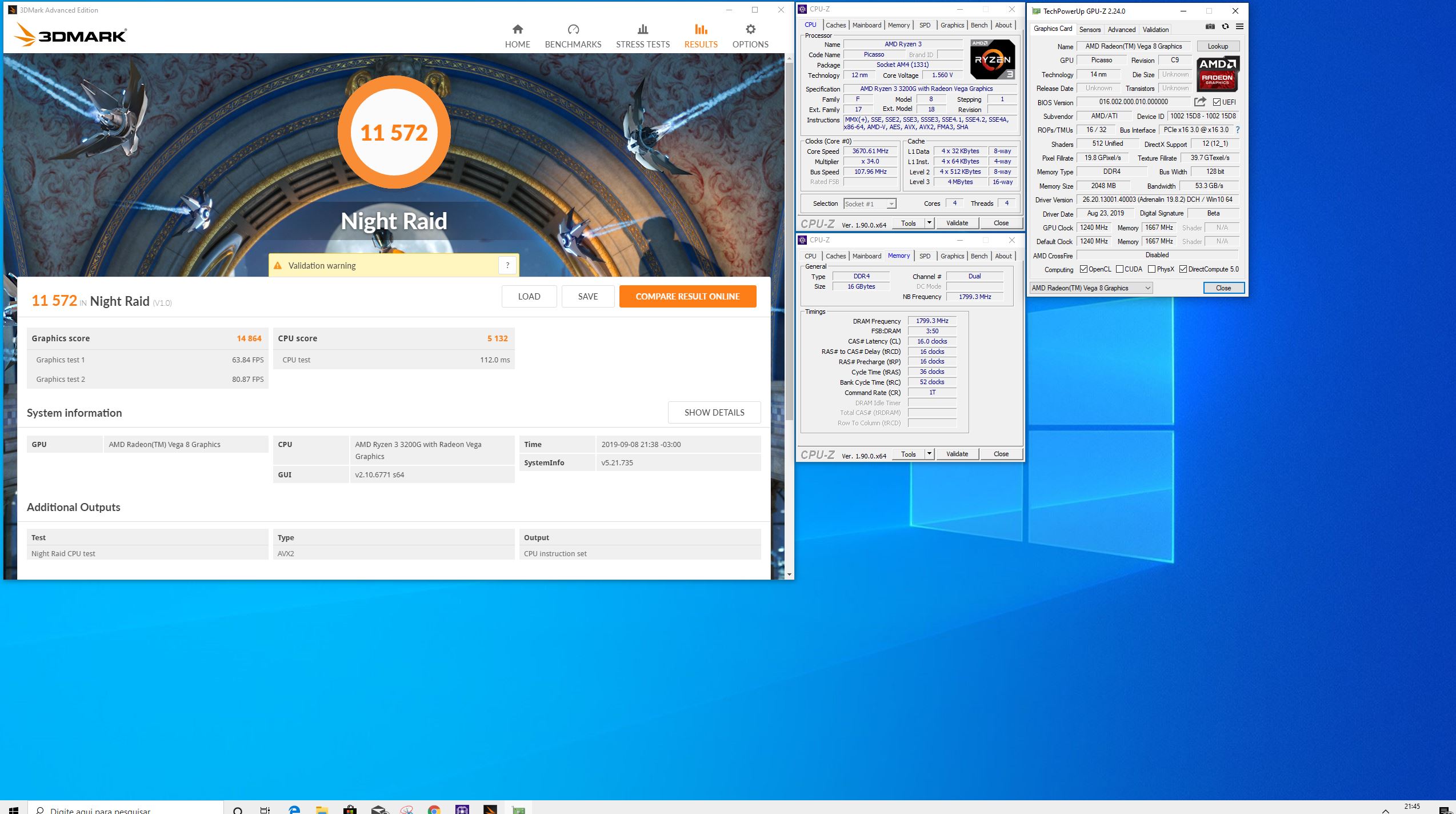The width and height of the screenshot is (1456, 814).
Task: Switch to GPU-Z from the taskbar
Action: point(518,810)
